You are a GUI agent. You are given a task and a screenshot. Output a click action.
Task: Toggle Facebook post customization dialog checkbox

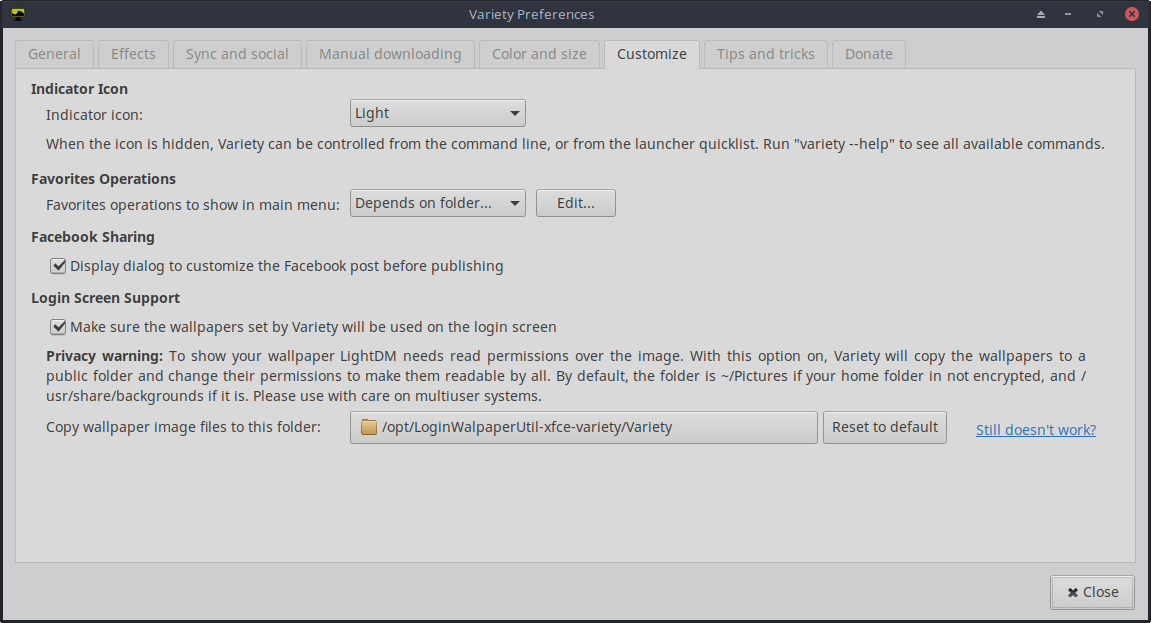[58, 266]
